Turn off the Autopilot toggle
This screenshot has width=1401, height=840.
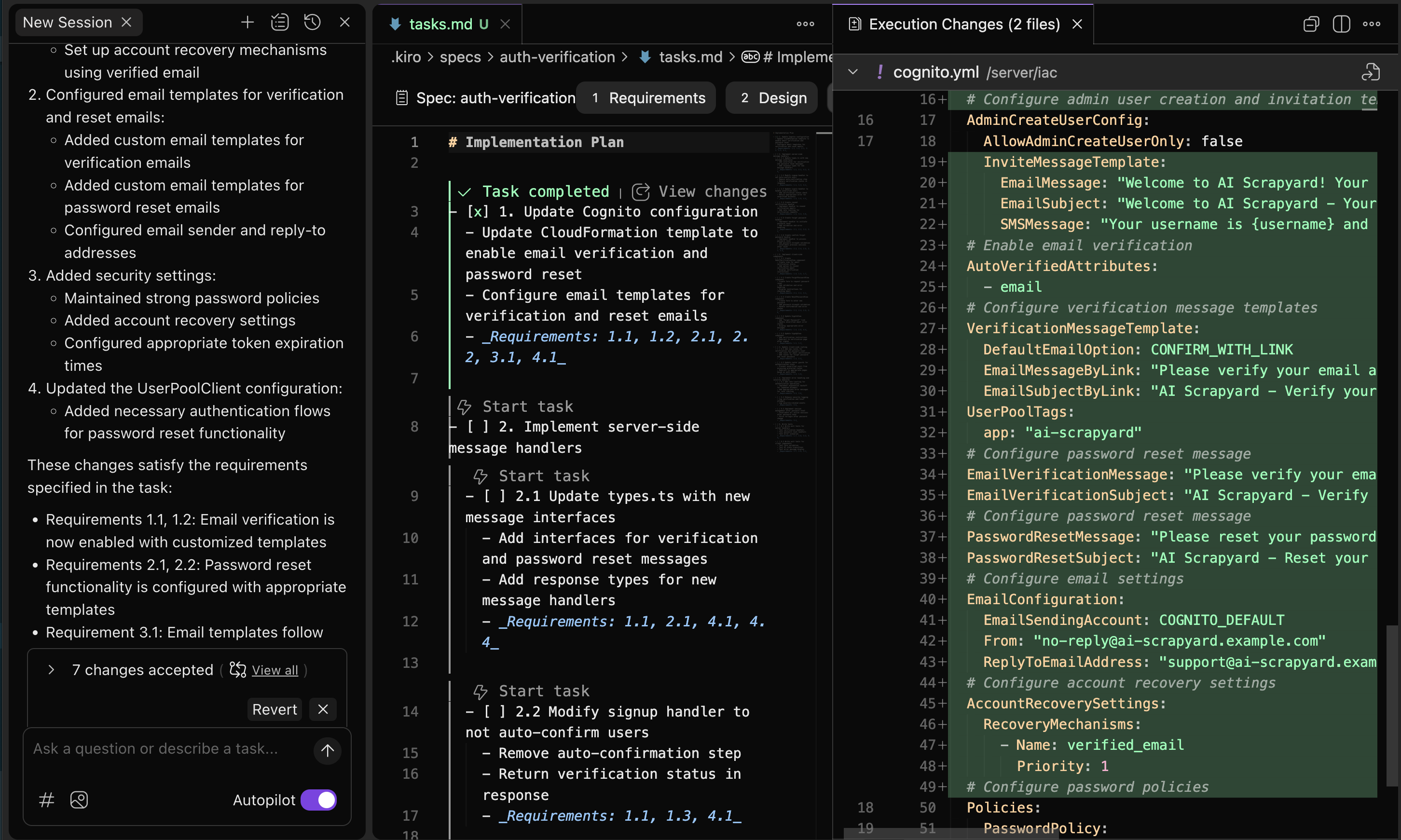(x=318, y=800)
